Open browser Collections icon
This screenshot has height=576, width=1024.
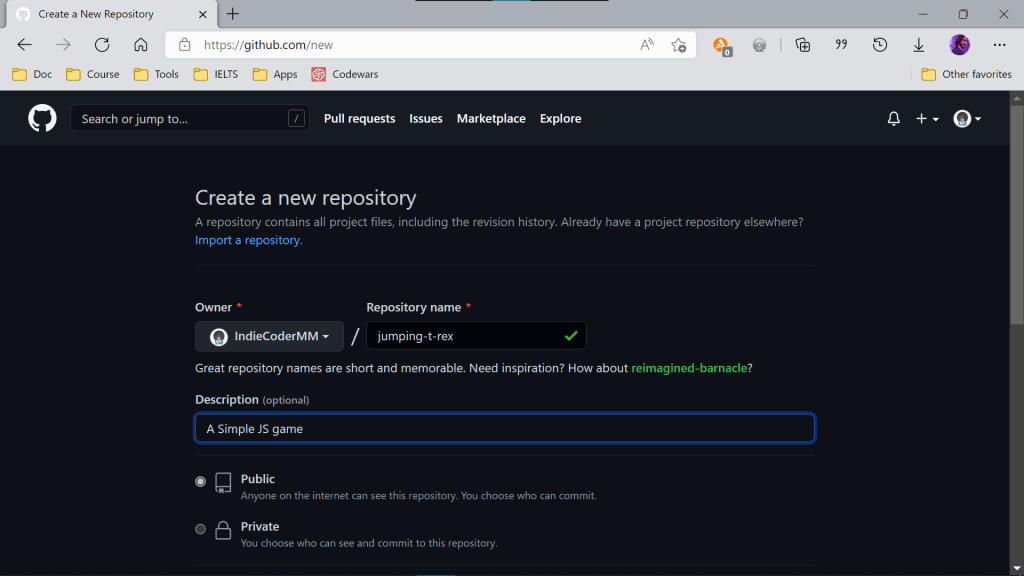pos(802,45)
